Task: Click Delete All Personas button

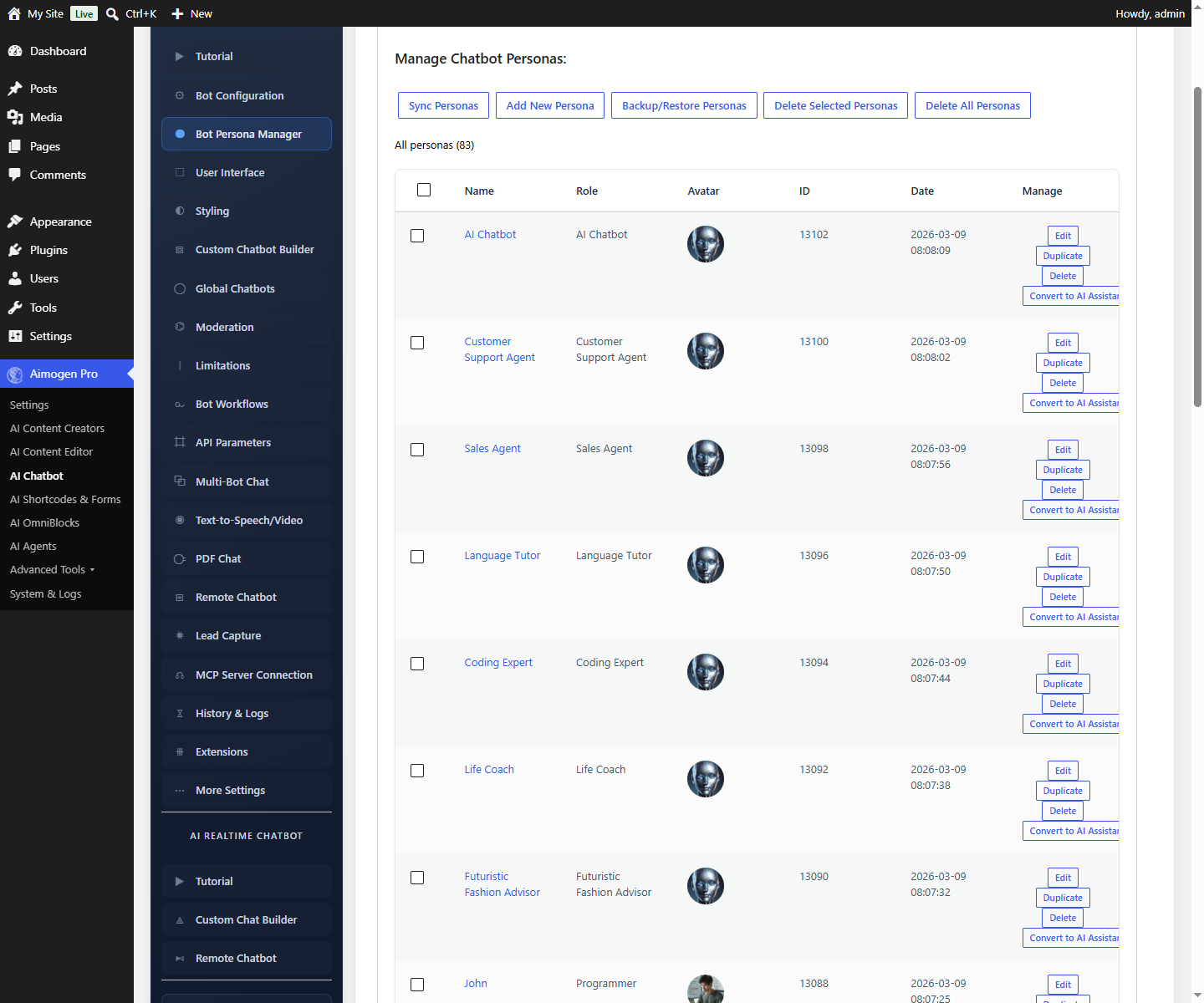Action: [972, 105]
